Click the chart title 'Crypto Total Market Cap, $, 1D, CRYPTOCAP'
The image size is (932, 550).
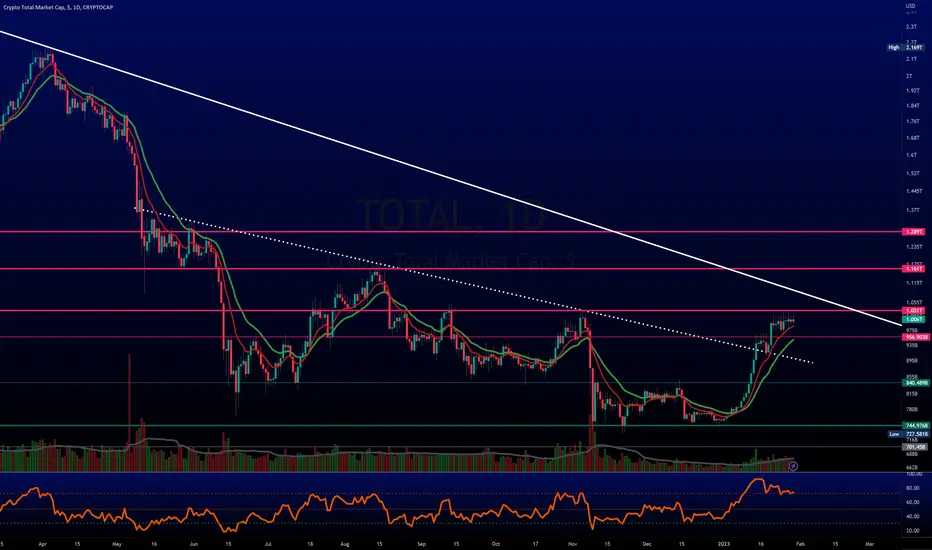[58, 7]
